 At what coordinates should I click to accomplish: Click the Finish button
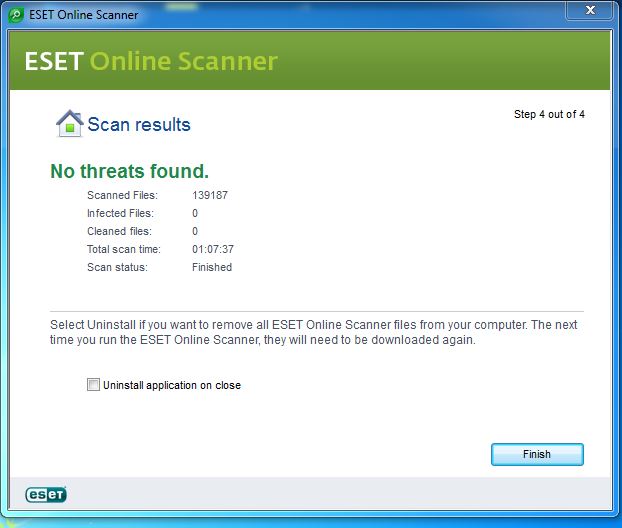[537, 454]
